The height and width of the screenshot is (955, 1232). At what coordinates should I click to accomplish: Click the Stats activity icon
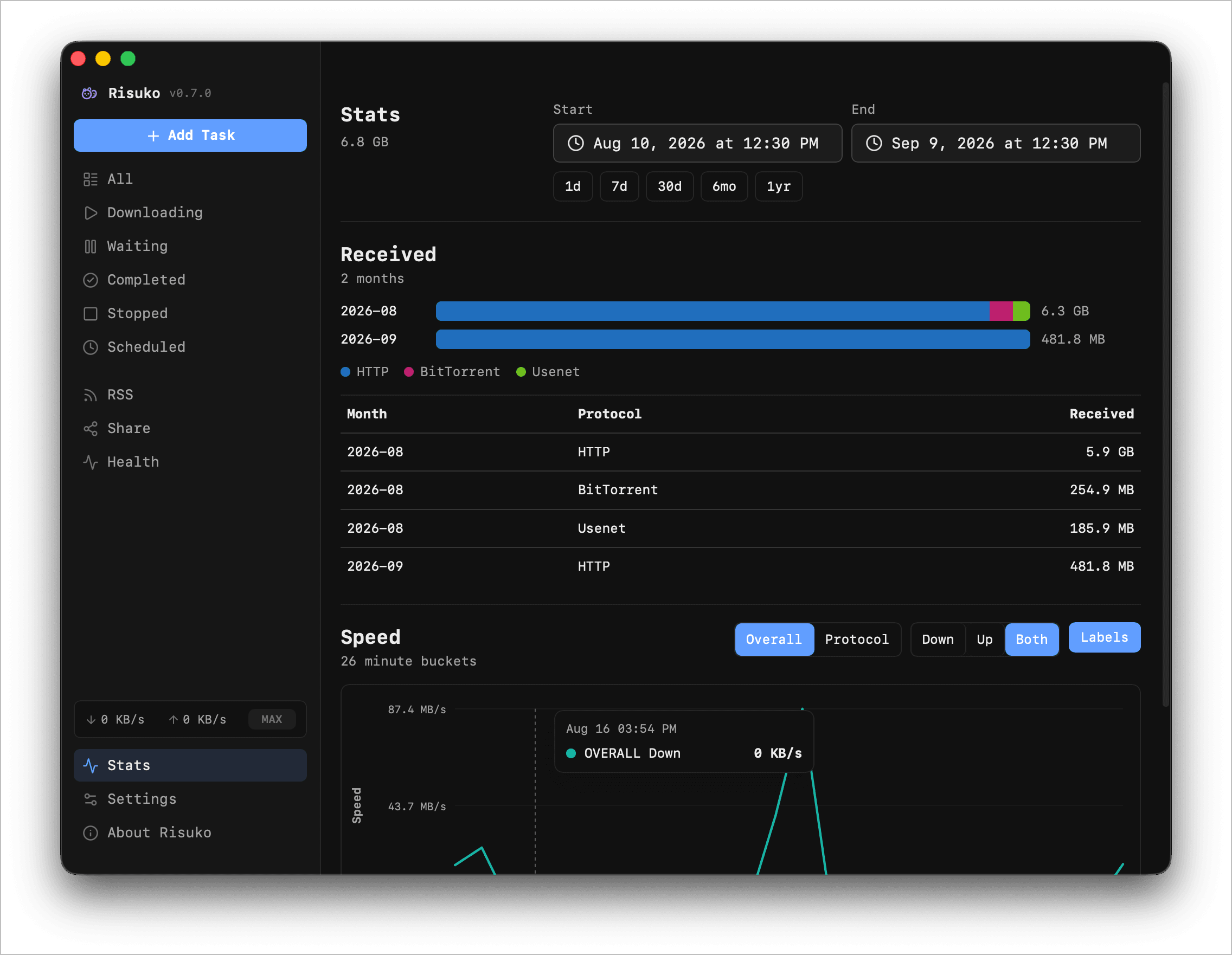(x=90, y=766)
